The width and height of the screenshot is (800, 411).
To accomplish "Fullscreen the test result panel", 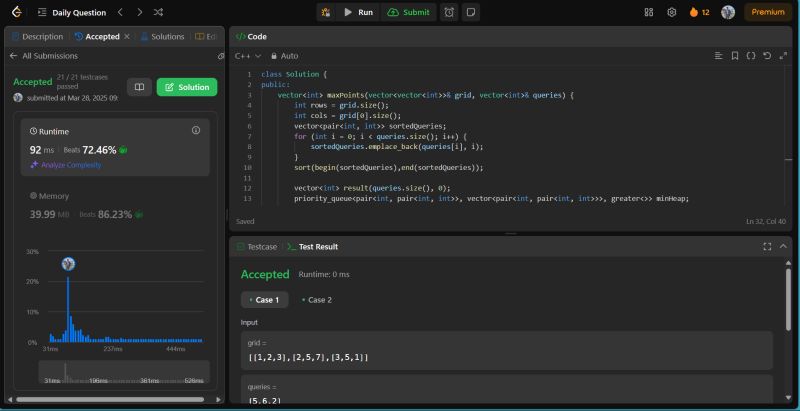I will [x=767, y=247].
